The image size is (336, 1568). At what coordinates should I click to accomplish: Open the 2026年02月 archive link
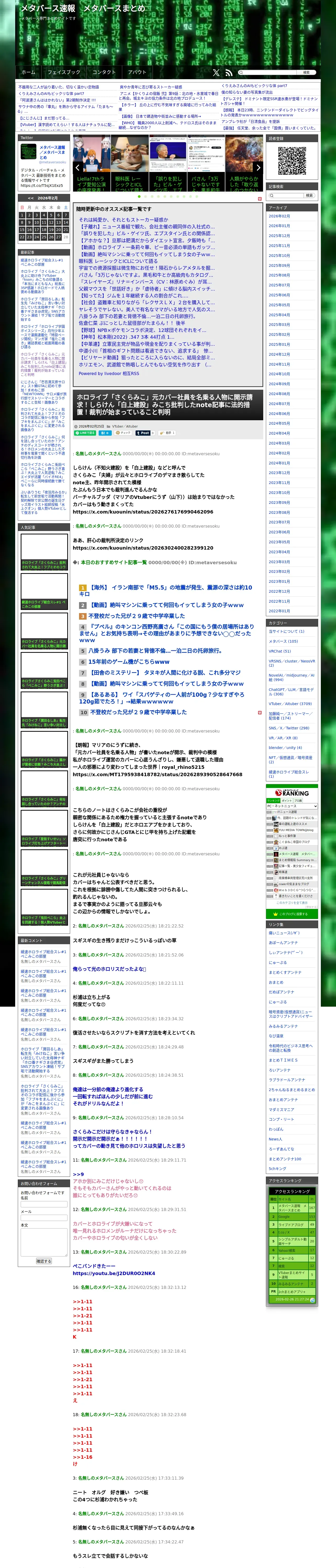[x=279, y=216]
